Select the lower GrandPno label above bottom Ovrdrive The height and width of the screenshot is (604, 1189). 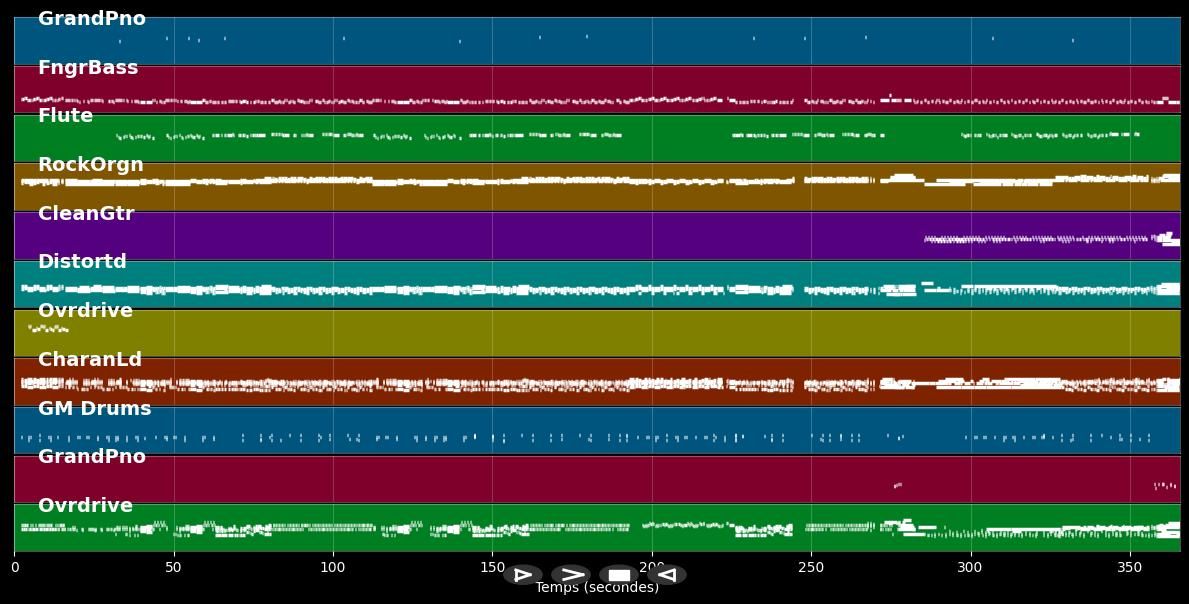91,457
